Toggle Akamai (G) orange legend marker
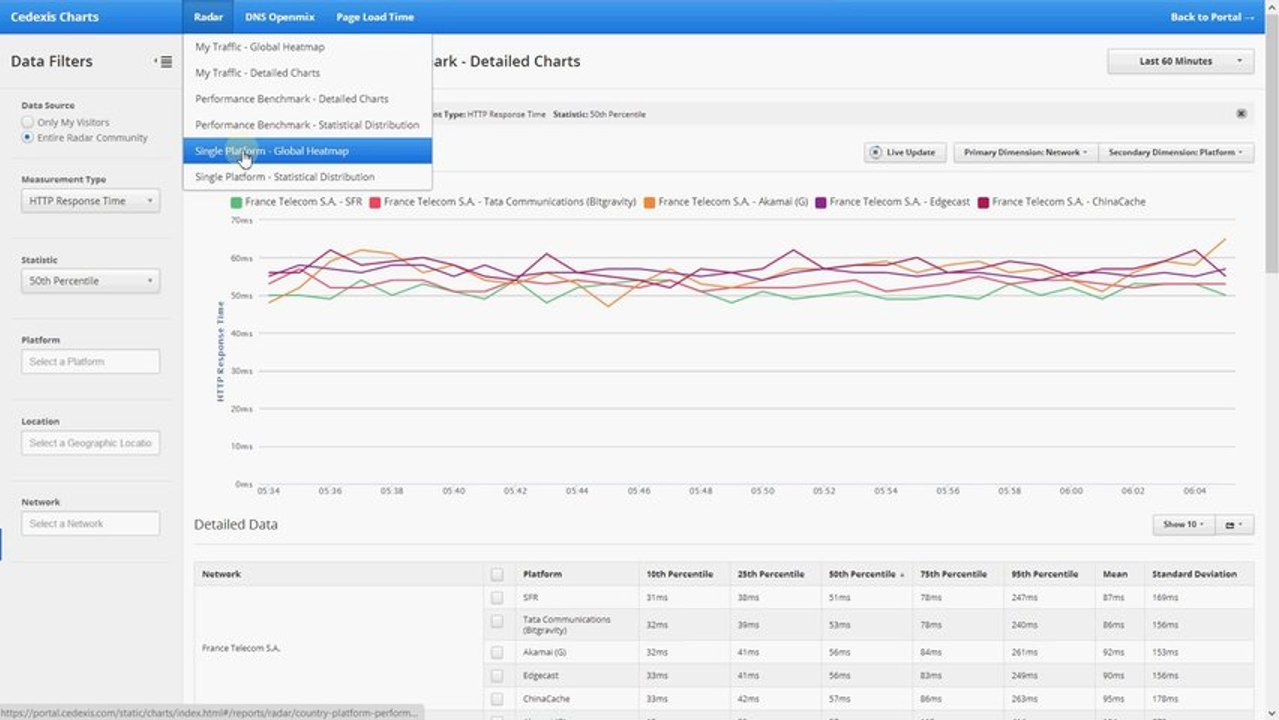Screen dimensions: 1279x720 point(649,202)
